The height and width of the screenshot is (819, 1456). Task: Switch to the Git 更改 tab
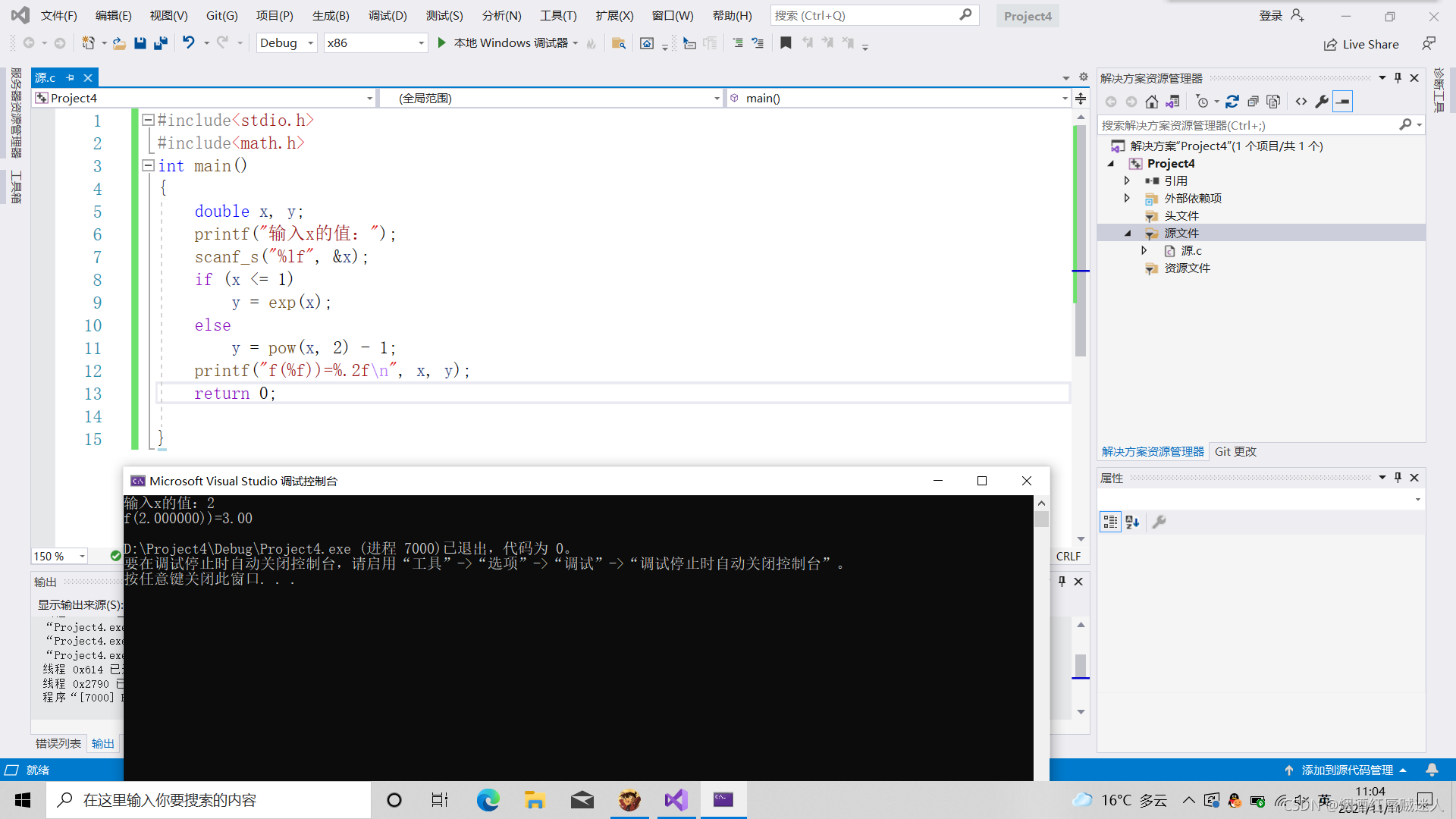point(1235,451)
